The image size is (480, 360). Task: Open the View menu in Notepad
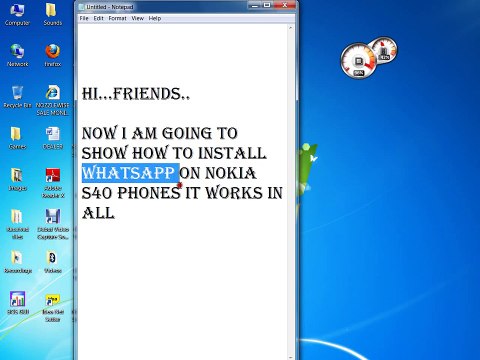pyautogui.click(x=137, y=18)
